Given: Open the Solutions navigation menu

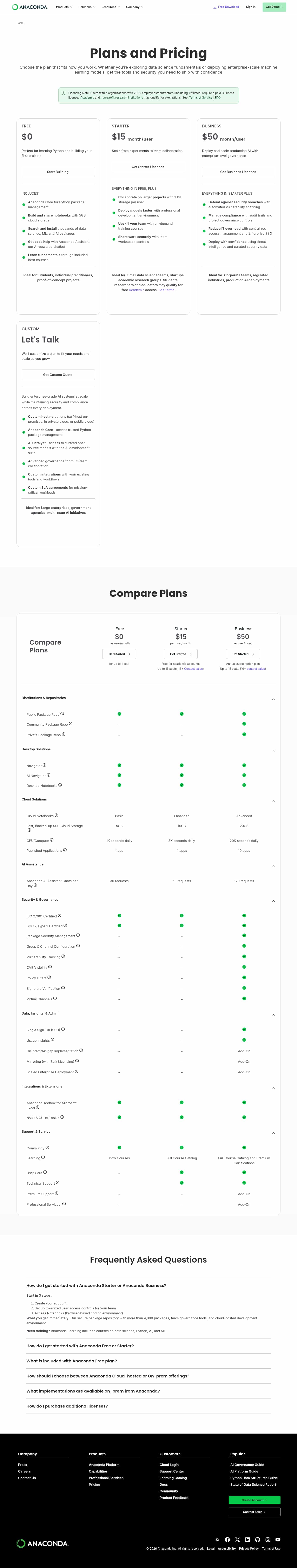Looking at the screenshot, I should tap(86, 7).
